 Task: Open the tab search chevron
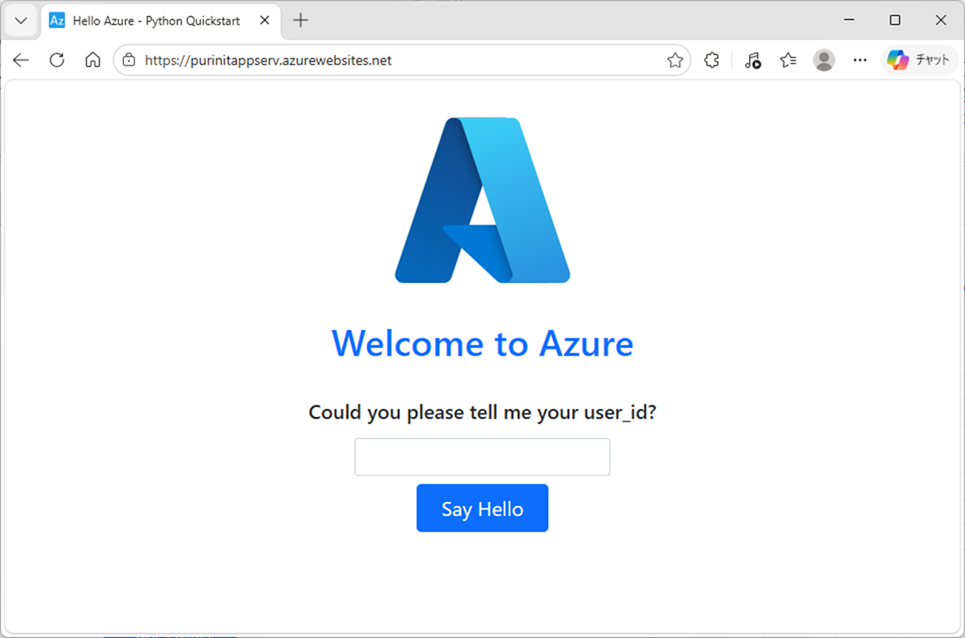pyautogui.click(x=20, y=20)
